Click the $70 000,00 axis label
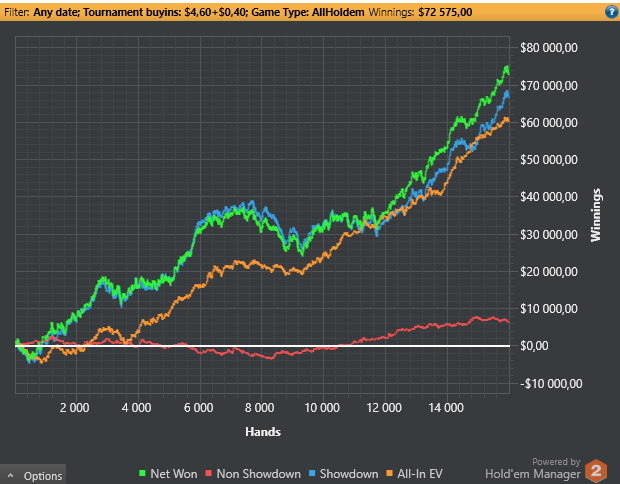The width and height of the screenshot is (620, 484). pos(549,85)
